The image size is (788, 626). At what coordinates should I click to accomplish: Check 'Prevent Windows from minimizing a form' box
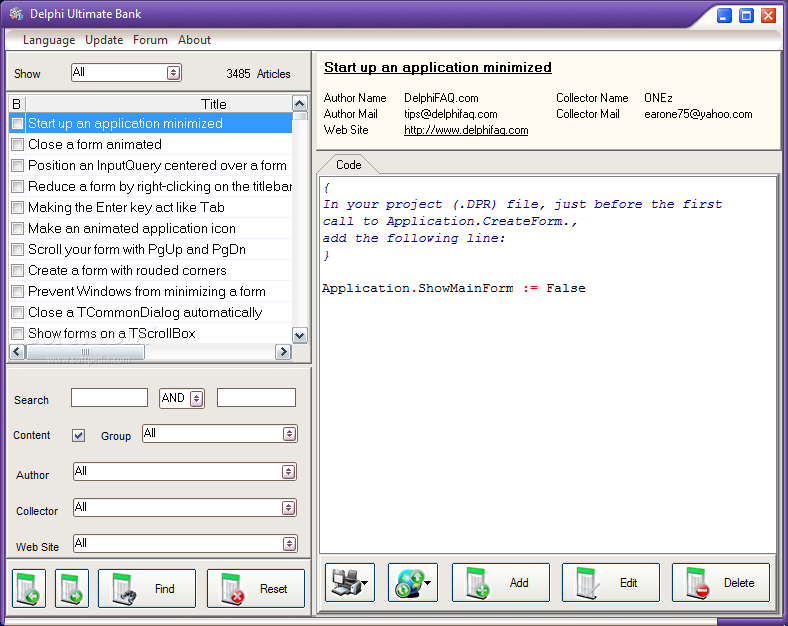[18, 291]
